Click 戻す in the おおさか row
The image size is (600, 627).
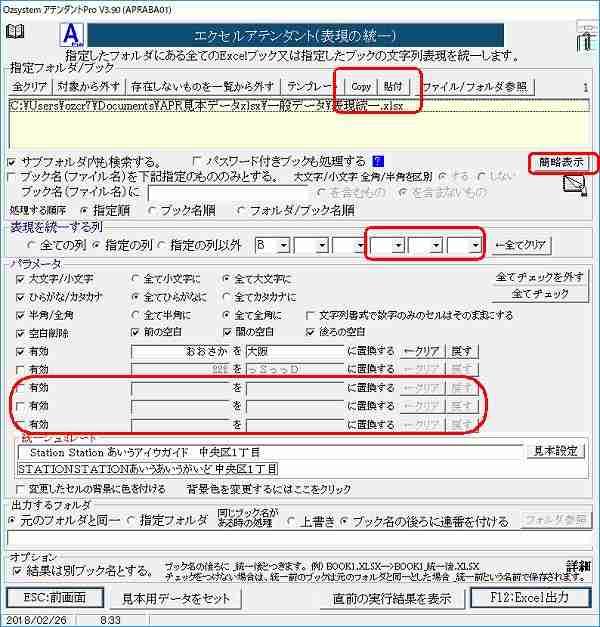[x=462, y=352]
